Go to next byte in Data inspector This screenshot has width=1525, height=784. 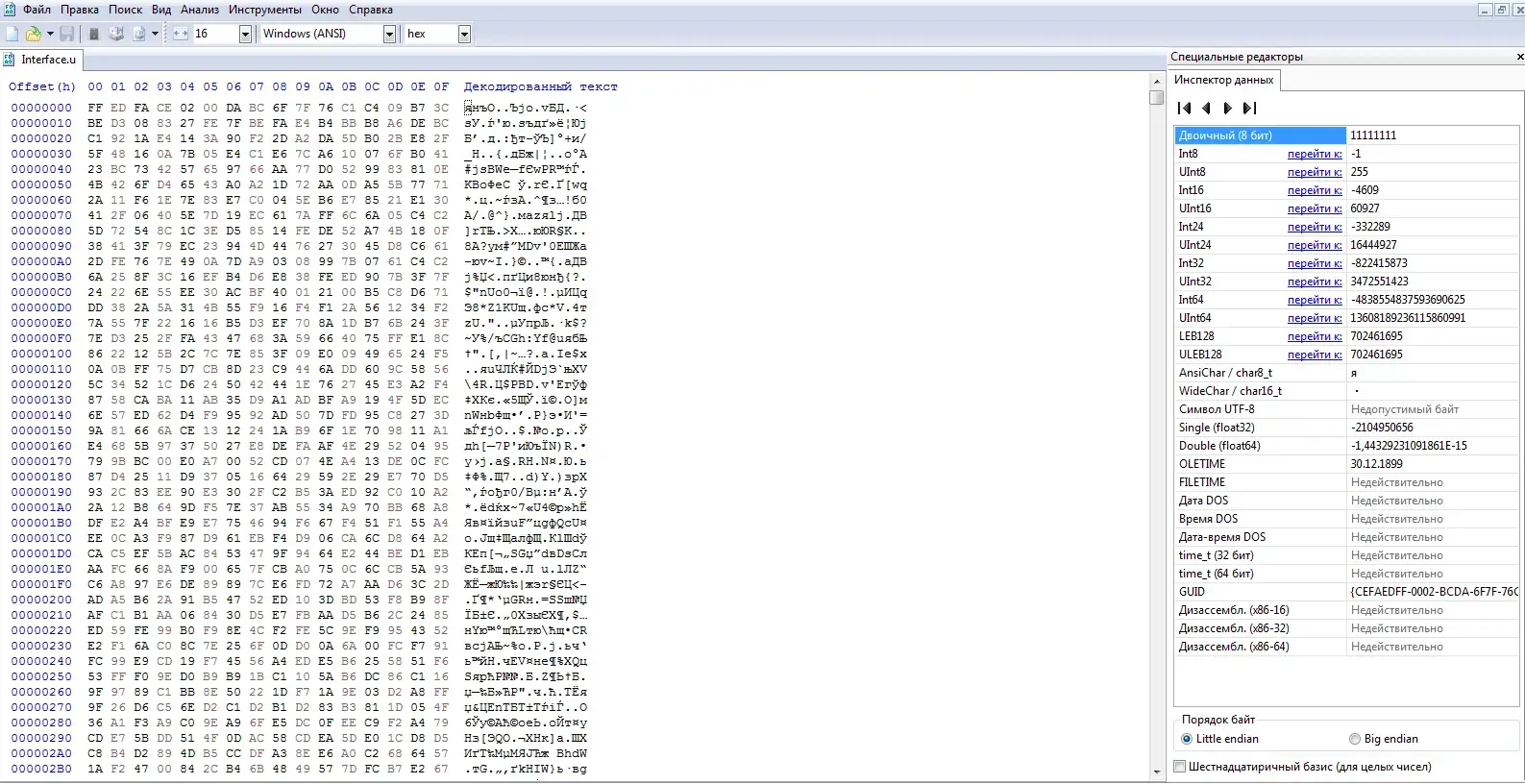[1227, 108]
